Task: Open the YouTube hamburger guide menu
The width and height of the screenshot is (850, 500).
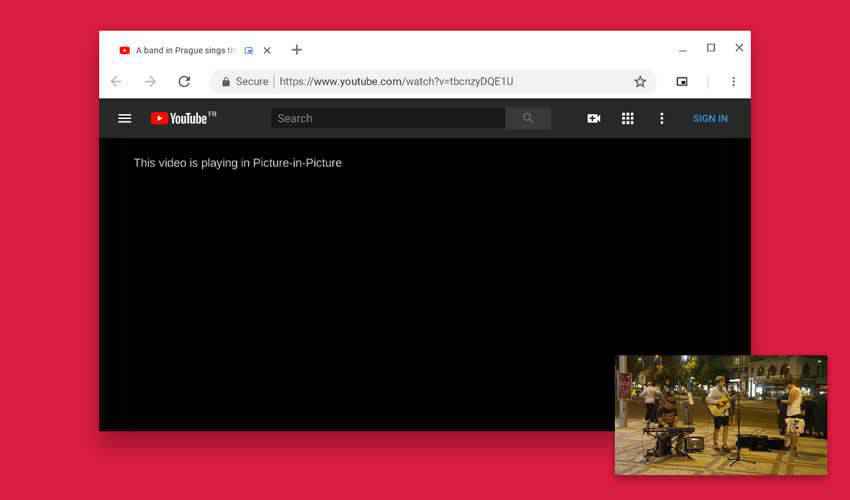Action: pos(125,118)
